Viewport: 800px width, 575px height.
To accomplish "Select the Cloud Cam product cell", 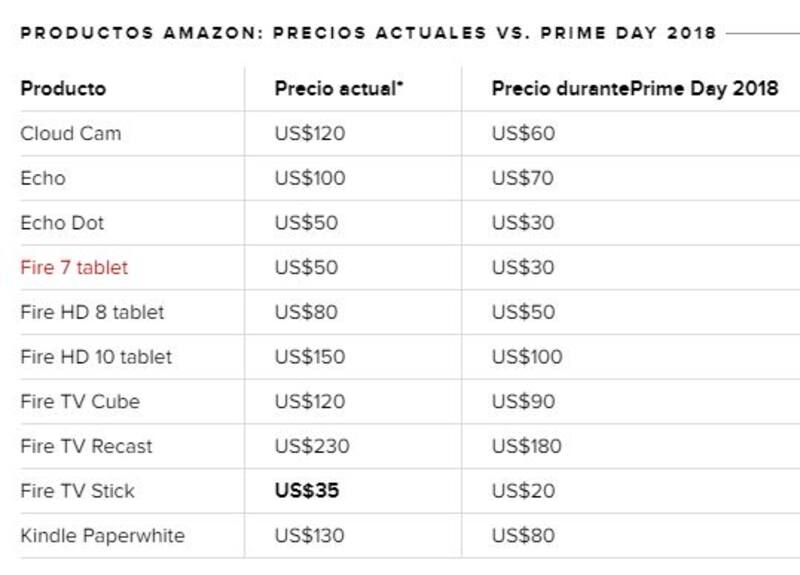I will (70, 134).
